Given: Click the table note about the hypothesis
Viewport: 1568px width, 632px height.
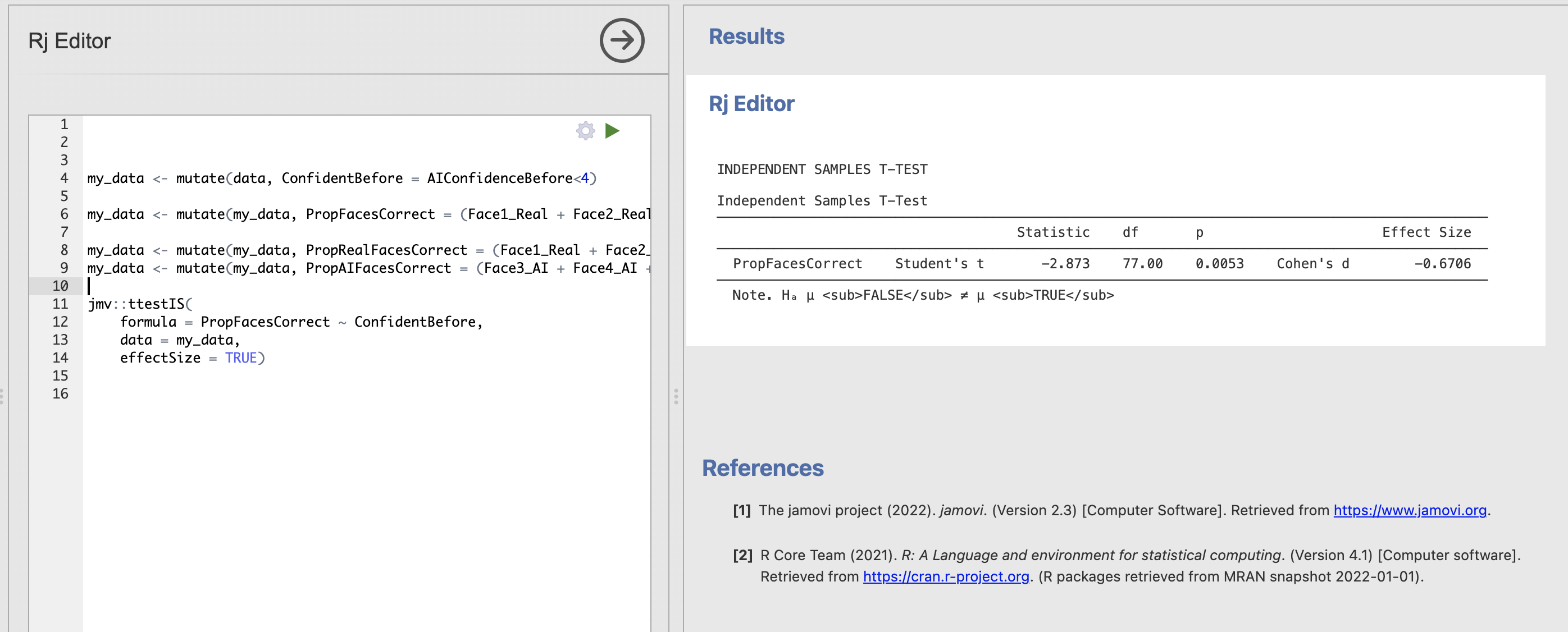Looking at the screenshot, I should tap(923, 295).
